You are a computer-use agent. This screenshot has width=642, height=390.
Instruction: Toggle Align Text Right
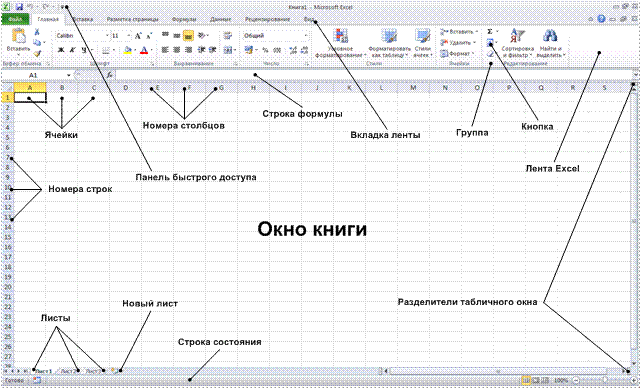tap(188, 50)
